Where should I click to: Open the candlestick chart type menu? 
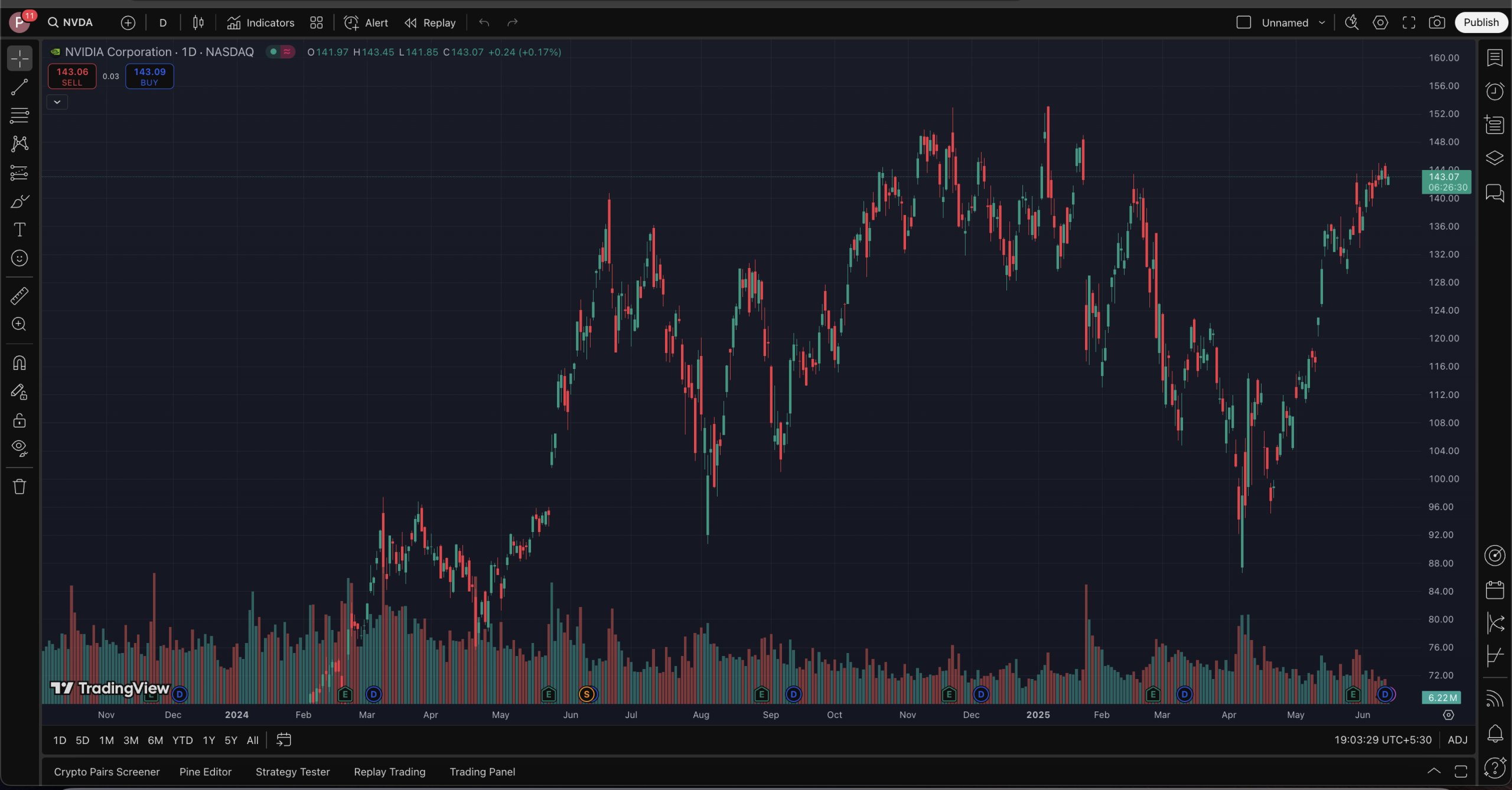(198, 22)
